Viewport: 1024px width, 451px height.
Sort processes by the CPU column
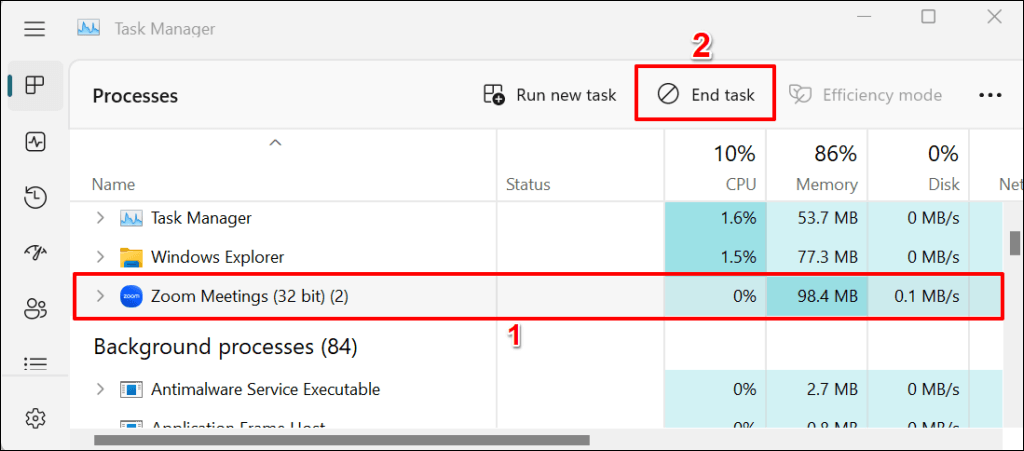pyautogui.click(x=740, y=184)
